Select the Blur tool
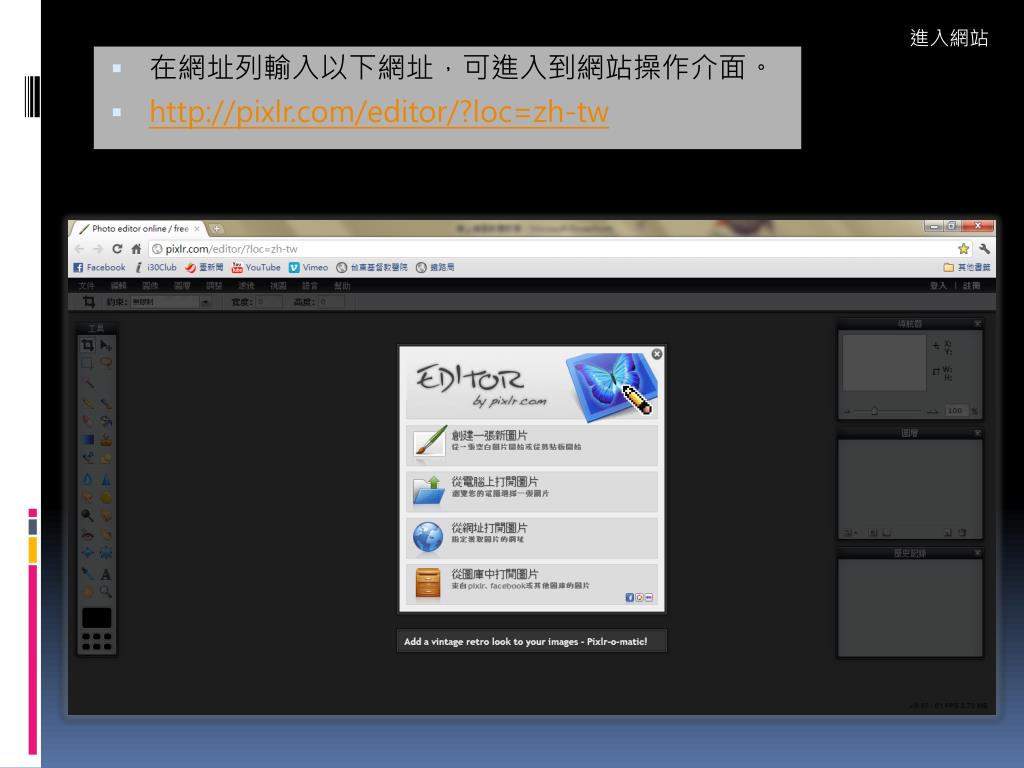The height and width of the screenshot is (768, 1024). (88, 479)
